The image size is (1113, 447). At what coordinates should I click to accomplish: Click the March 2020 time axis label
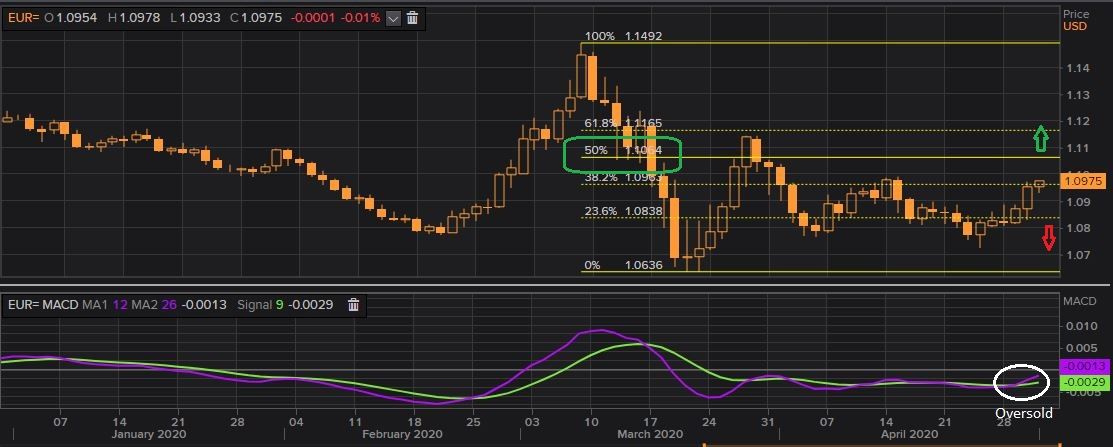(x=649, y=434)
